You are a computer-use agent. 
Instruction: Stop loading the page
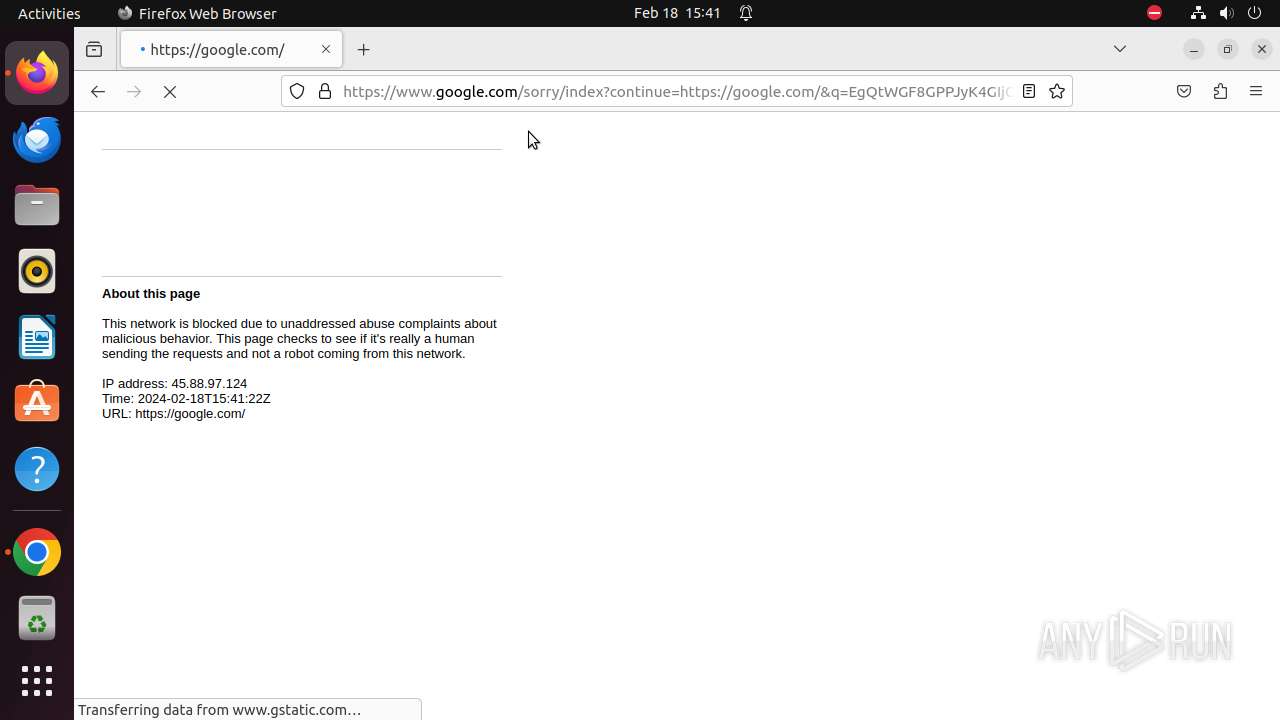tap(170, 91)
